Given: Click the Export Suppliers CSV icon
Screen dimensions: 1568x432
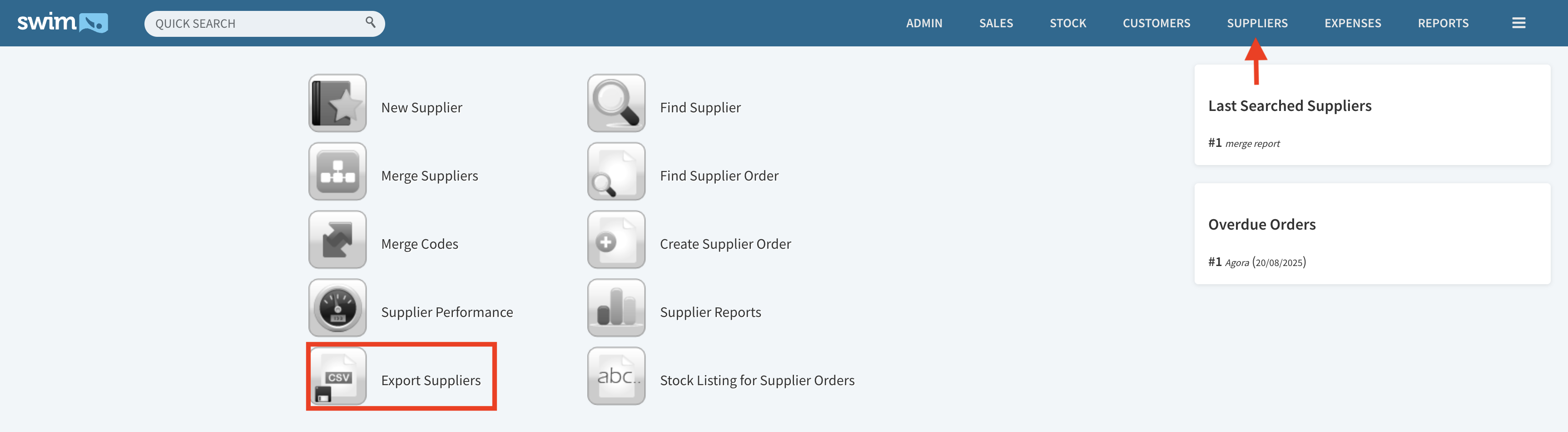Looking at the screenshot, I should pos(337,376).
